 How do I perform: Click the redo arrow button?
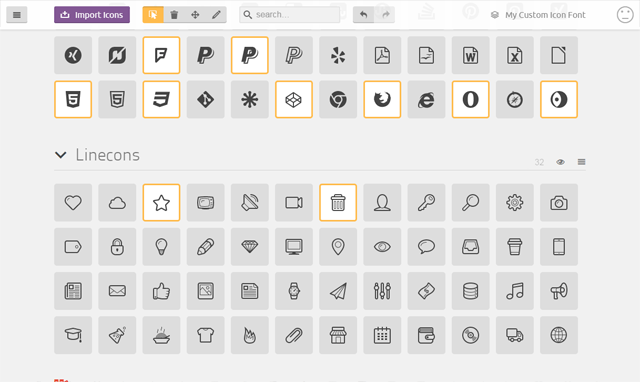[385, 15]
